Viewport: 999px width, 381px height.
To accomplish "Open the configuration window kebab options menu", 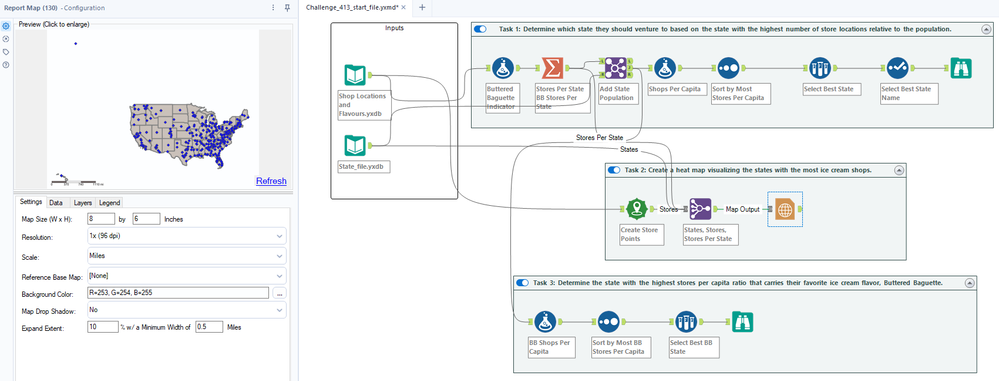I will 273,8.
